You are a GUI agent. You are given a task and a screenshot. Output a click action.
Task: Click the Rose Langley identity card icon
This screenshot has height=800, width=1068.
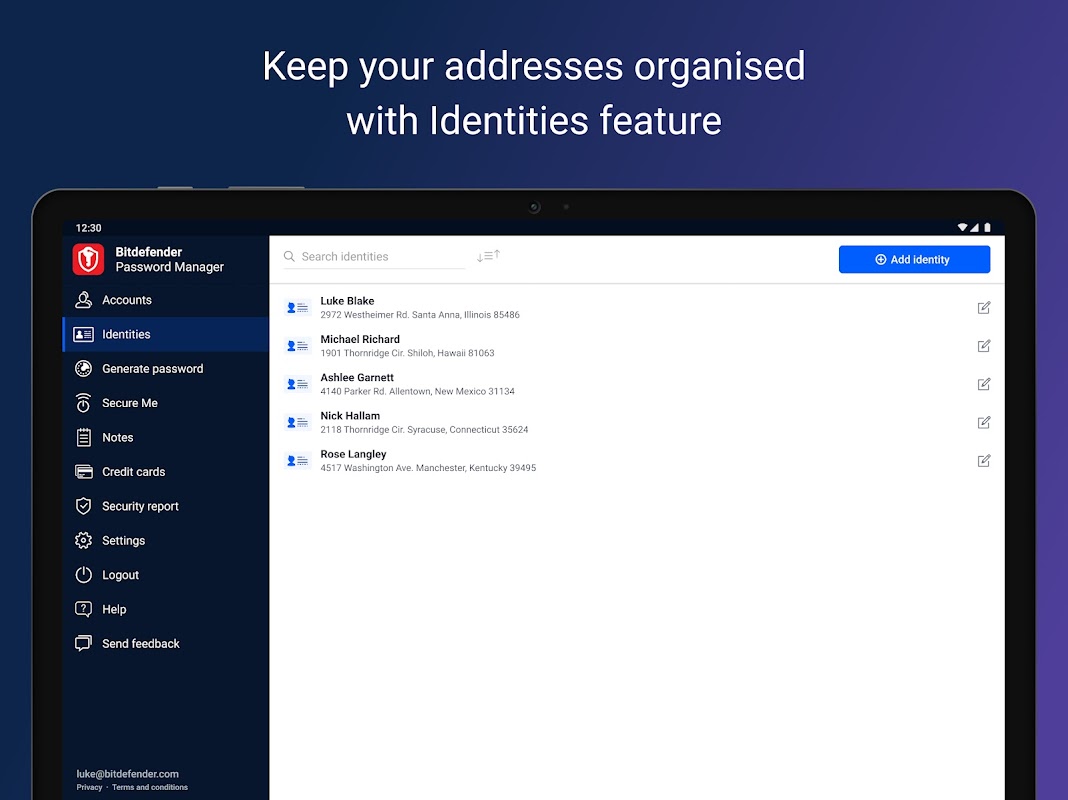pos(298,461)
